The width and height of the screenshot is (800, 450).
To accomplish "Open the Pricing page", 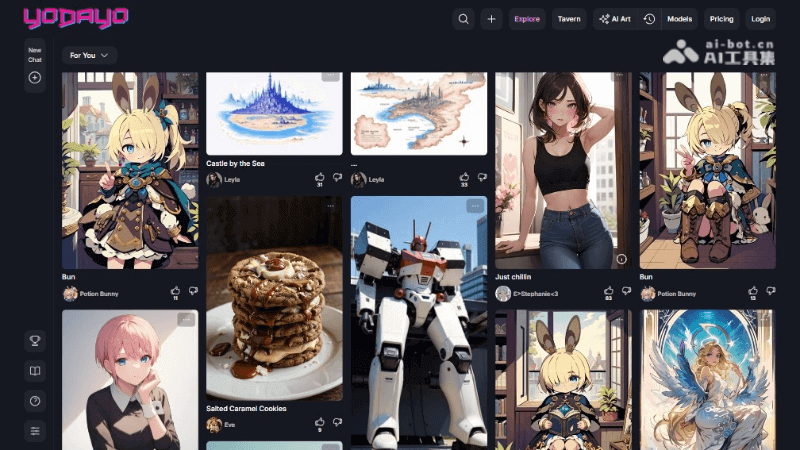I will (x=721, y=19).
